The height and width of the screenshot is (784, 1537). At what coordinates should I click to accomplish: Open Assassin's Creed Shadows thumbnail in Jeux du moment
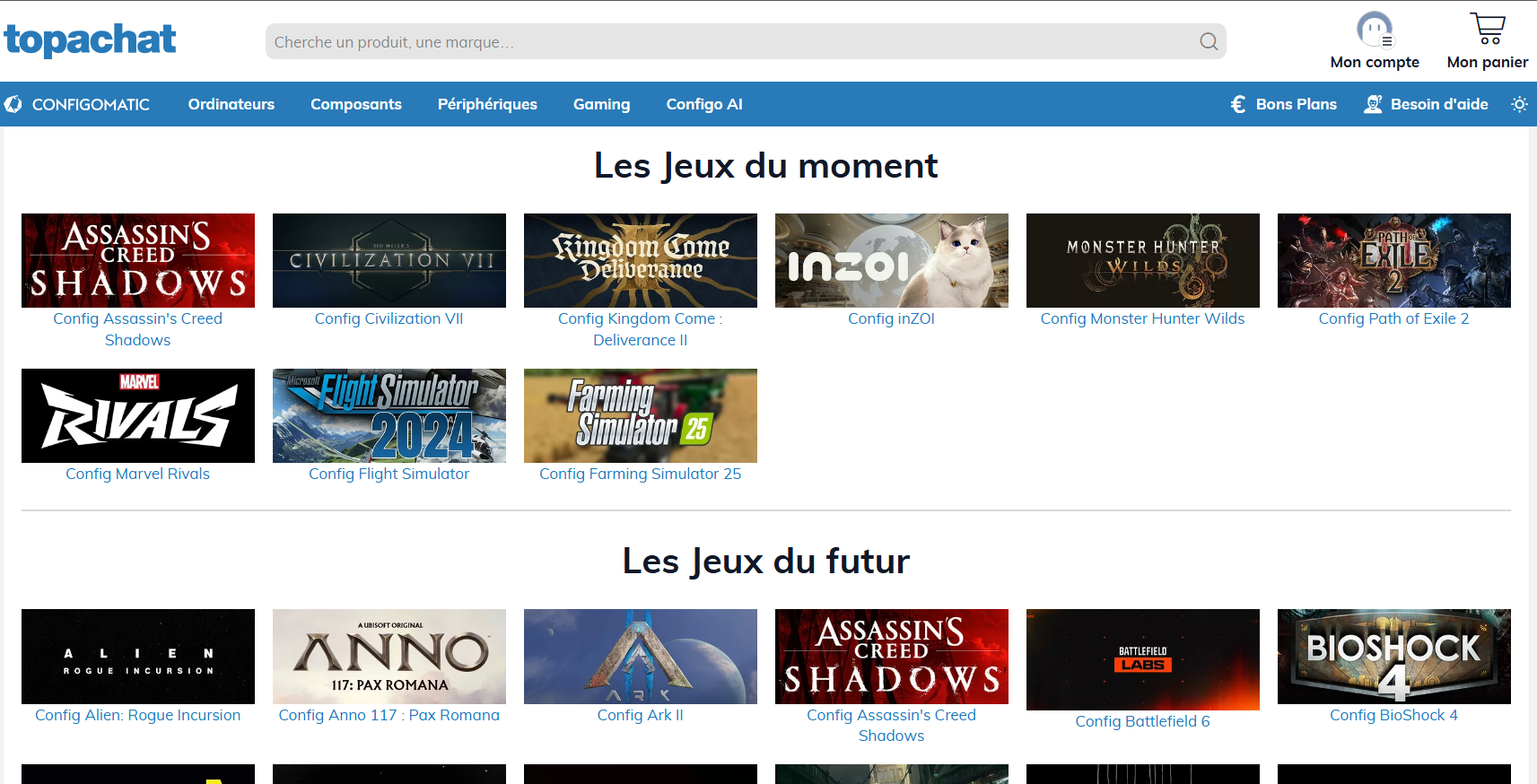[x=138, y=260]
